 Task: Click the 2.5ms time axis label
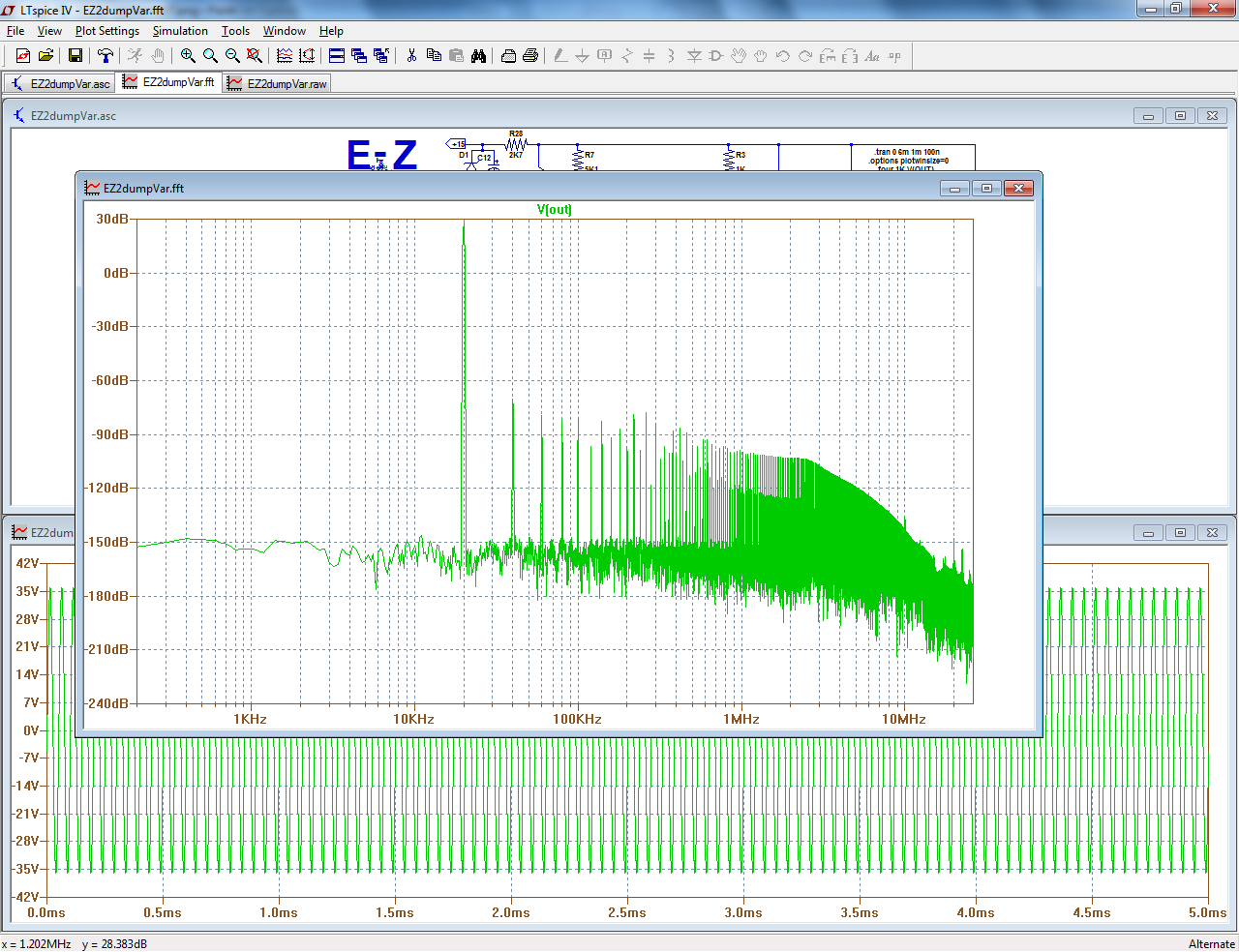tap(627, 912)
